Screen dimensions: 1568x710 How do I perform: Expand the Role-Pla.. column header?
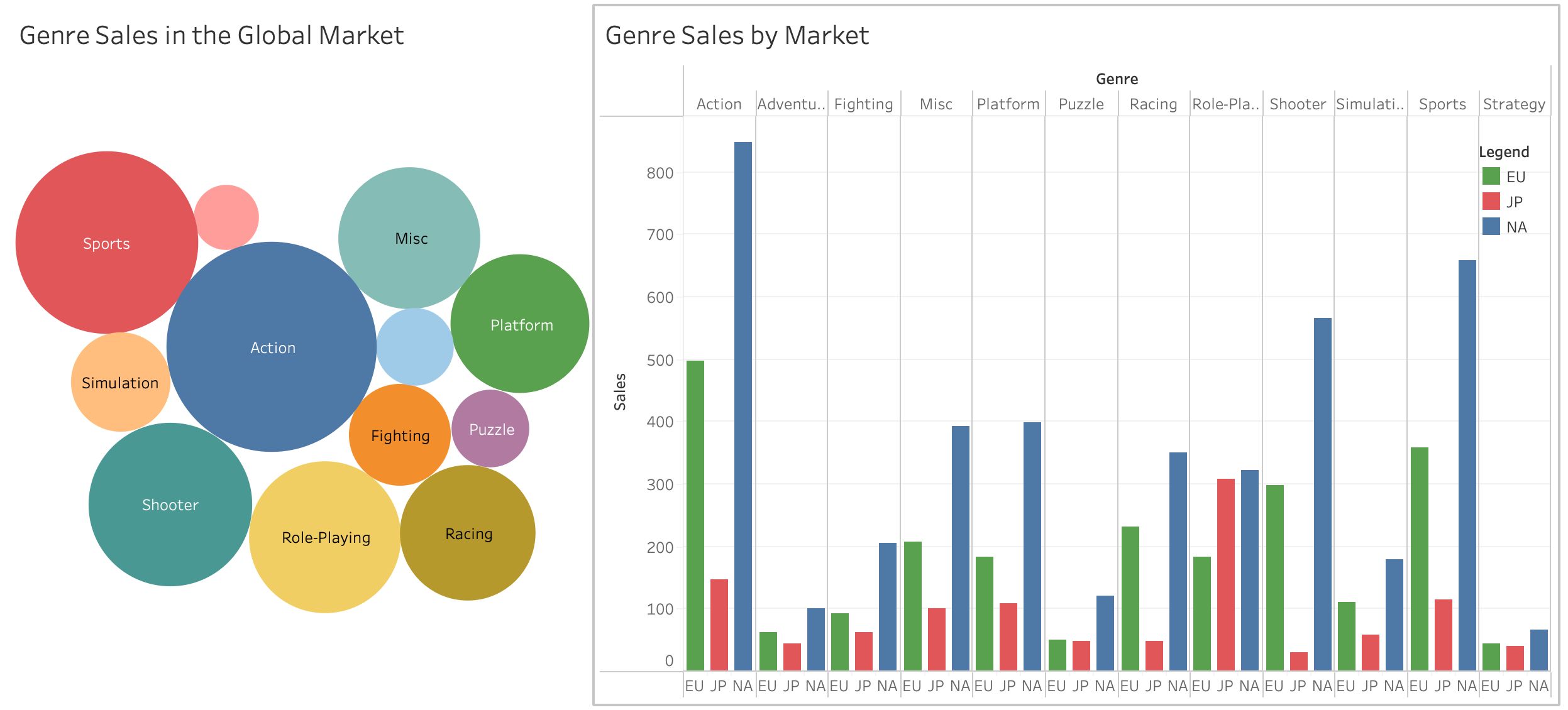(1225, 104)
